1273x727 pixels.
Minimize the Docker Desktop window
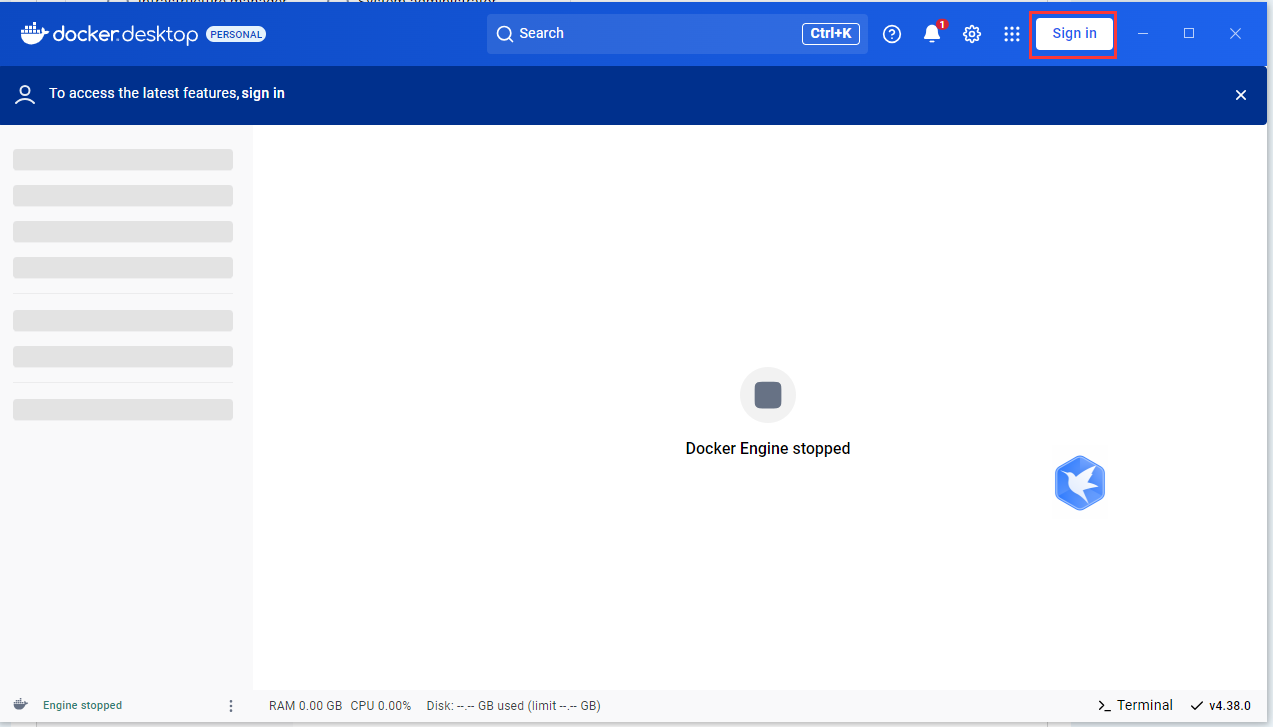[x=1143, y=33]
